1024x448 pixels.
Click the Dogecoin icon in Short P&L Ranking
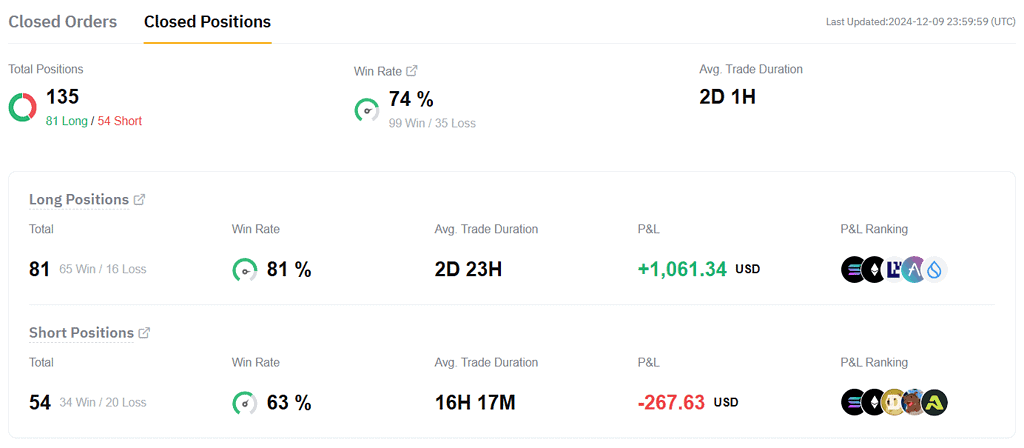(895, 402)
